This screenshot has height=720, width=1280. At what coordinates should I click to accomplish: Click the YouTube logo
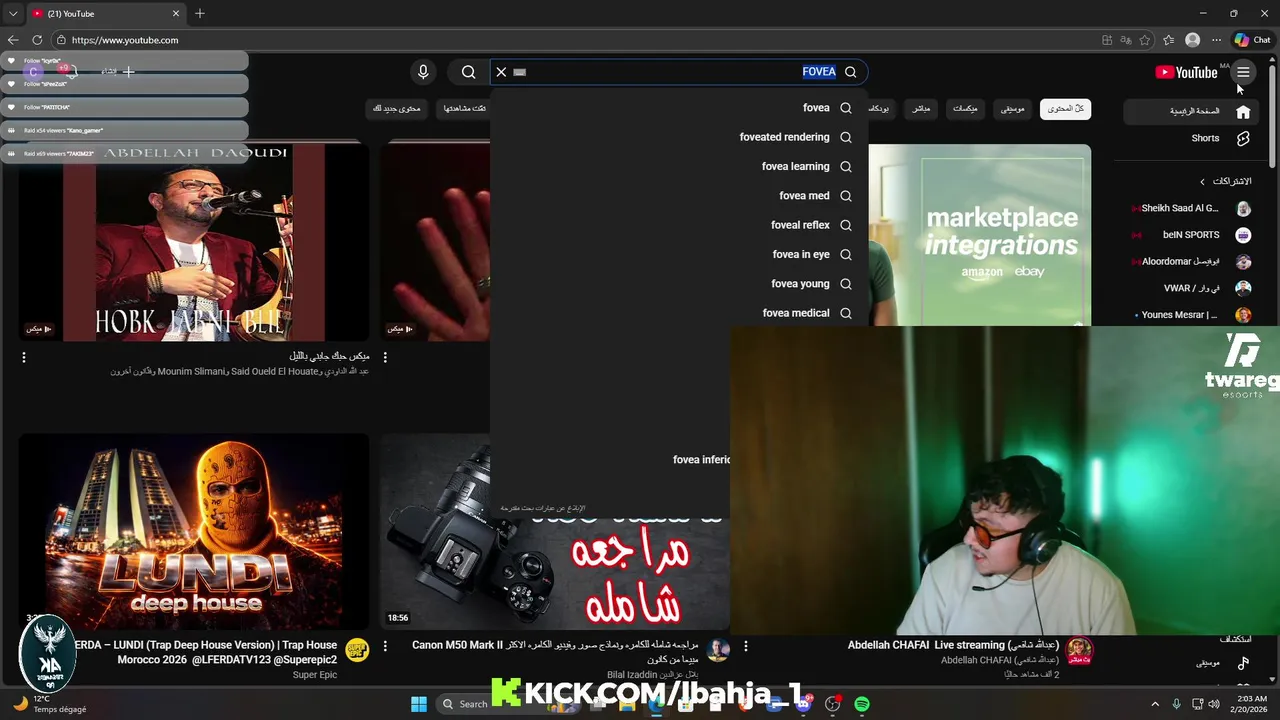pos(1186,72)
